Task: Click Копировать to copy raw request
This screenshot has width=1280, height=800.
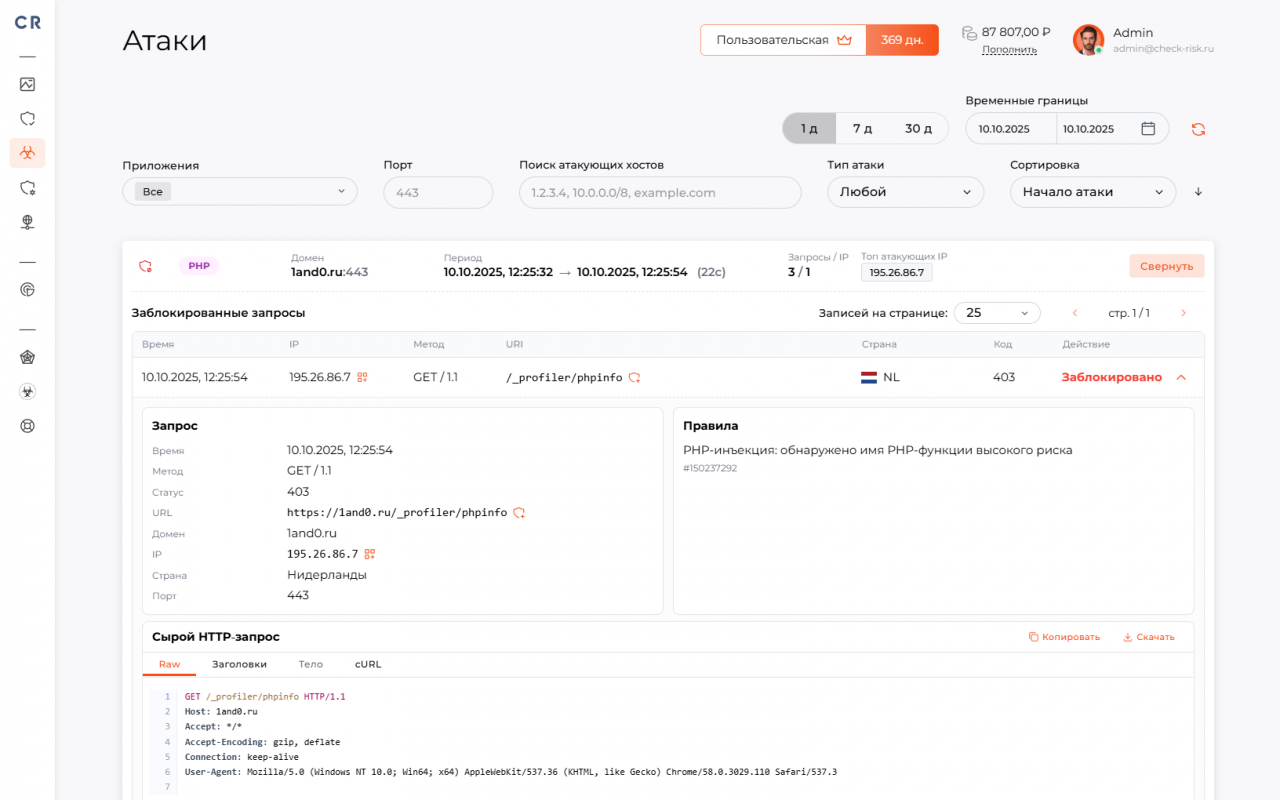Action: pos(1064,637)
